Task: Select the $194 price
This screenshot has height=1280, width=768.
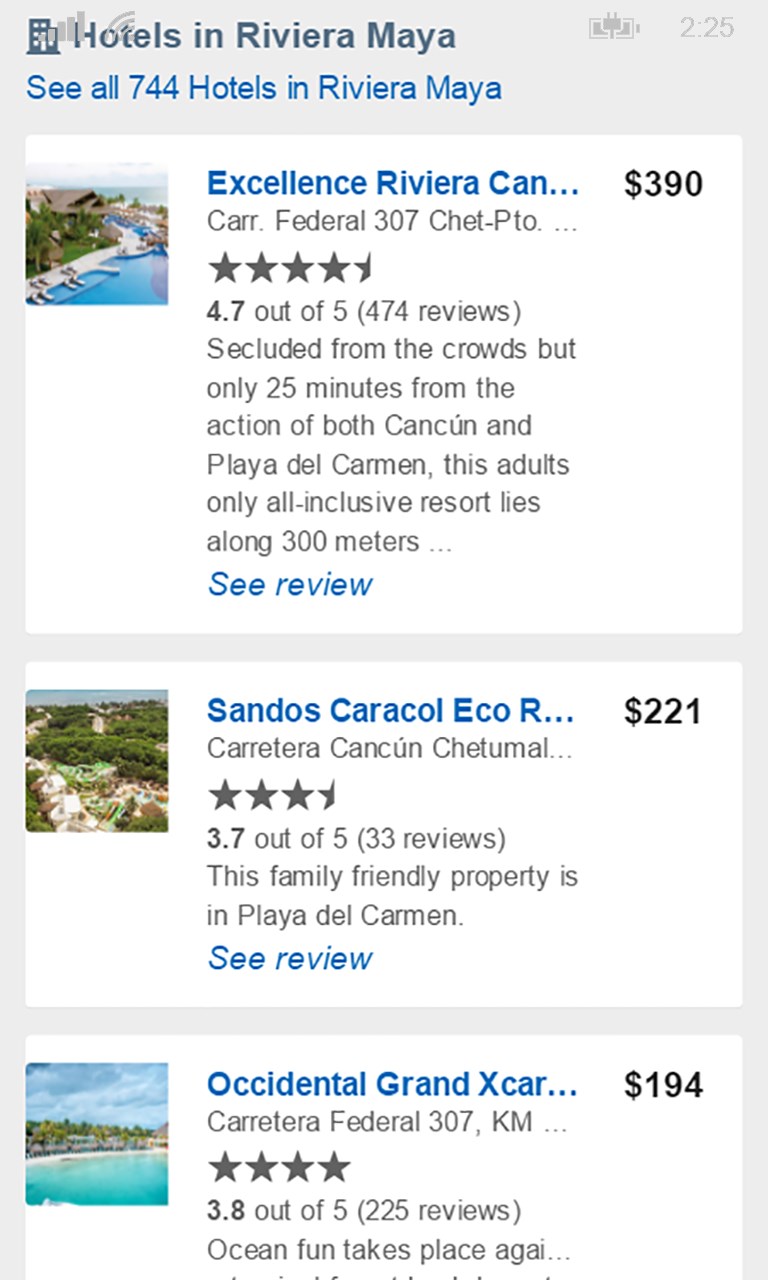Action: (x=663, y=1085)
